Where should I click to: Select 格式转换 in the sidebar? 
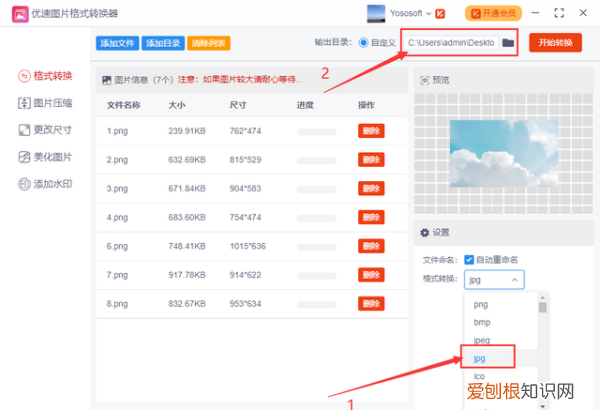click(46, 76)
